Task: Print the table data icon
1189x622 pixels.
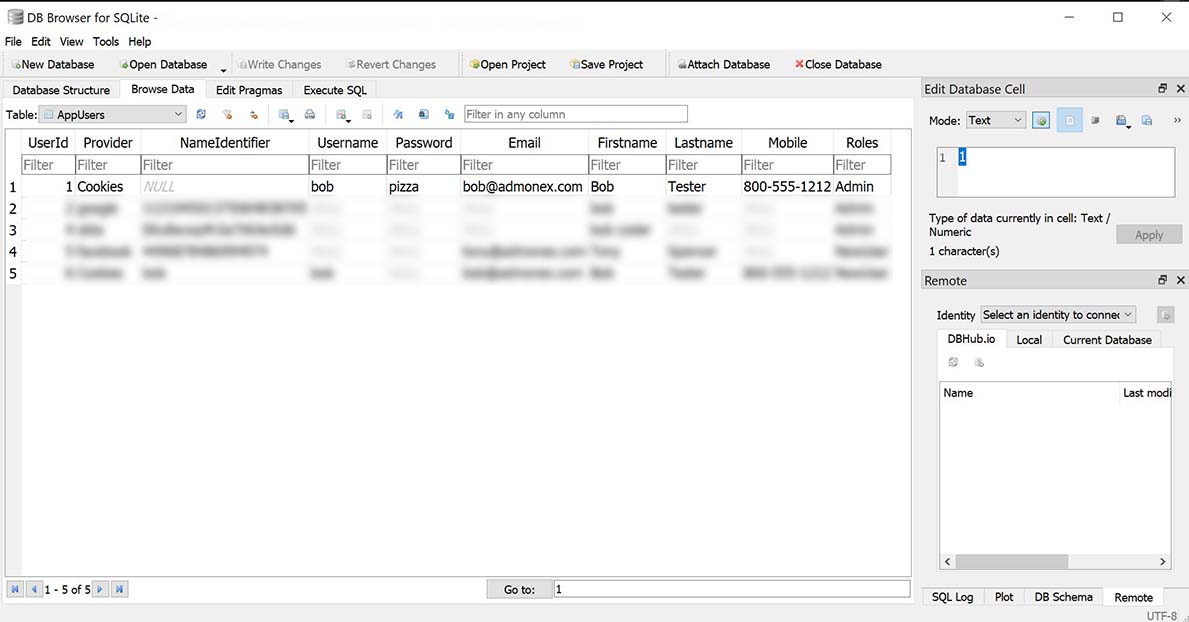Action: point(309,115)
